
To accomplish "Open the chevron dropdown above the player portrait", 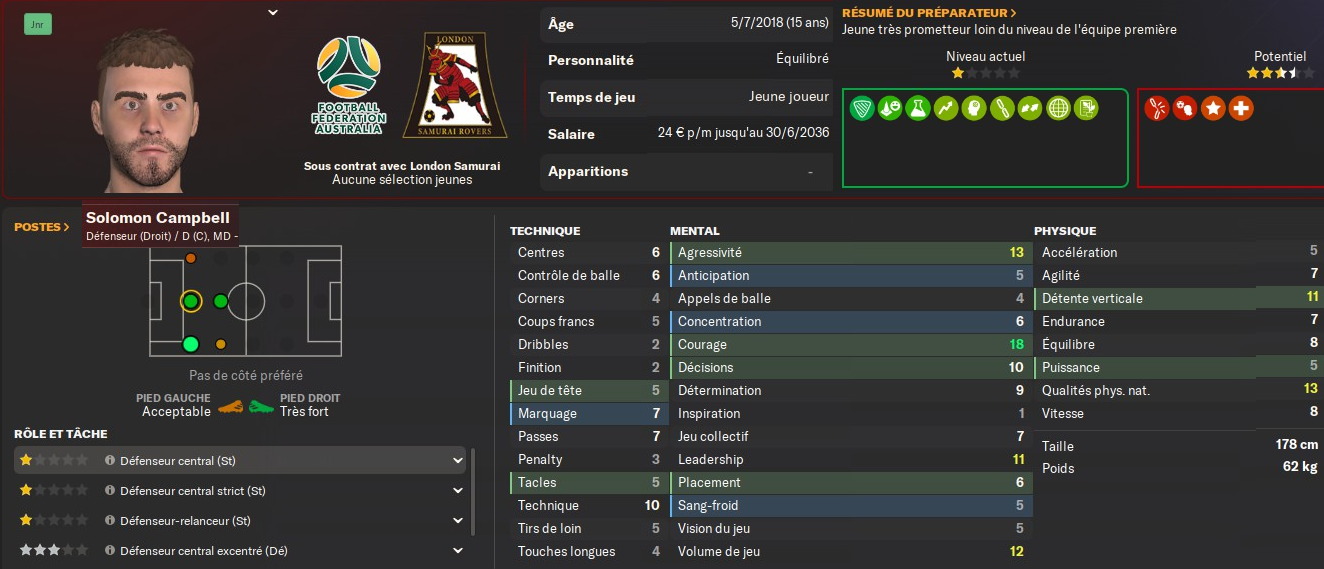I will coord(273,13).
